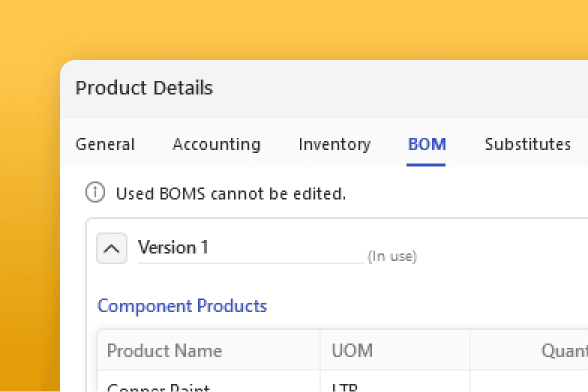This screenshot has height=392, width=588.
Task: Click the info icon beside Used BOMS notice
Action: coord(95,193)
